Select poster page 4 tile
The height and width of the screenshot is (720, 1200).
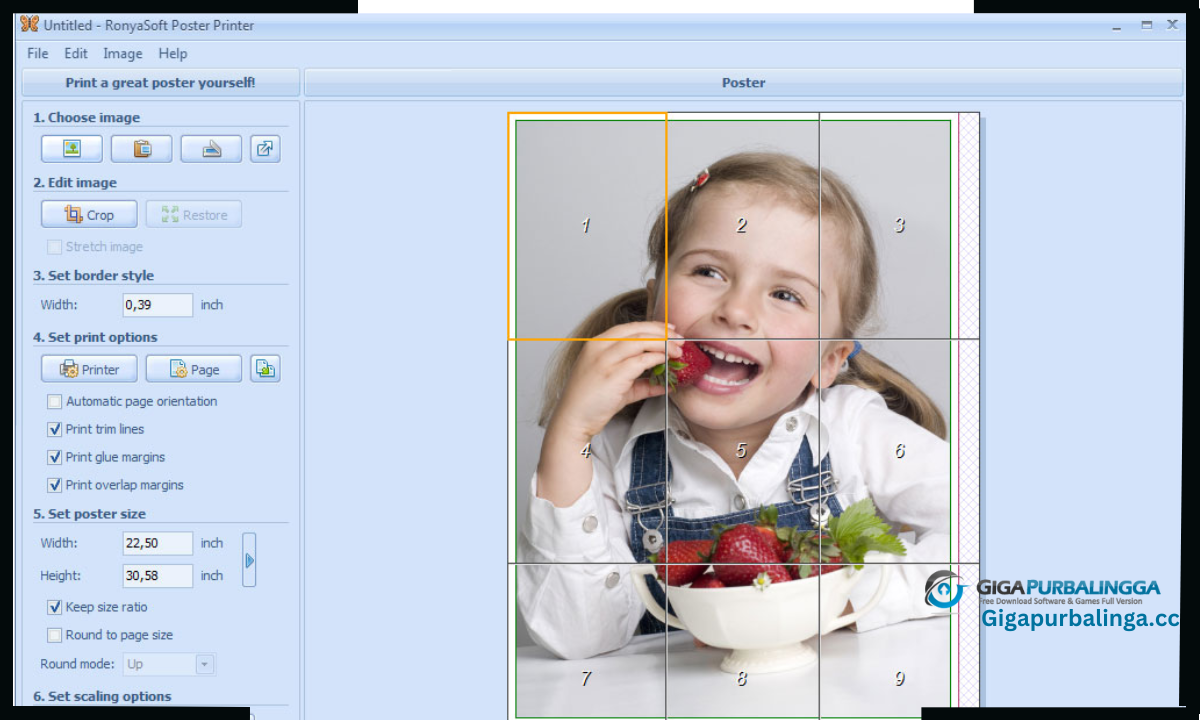tap(587, 451)
